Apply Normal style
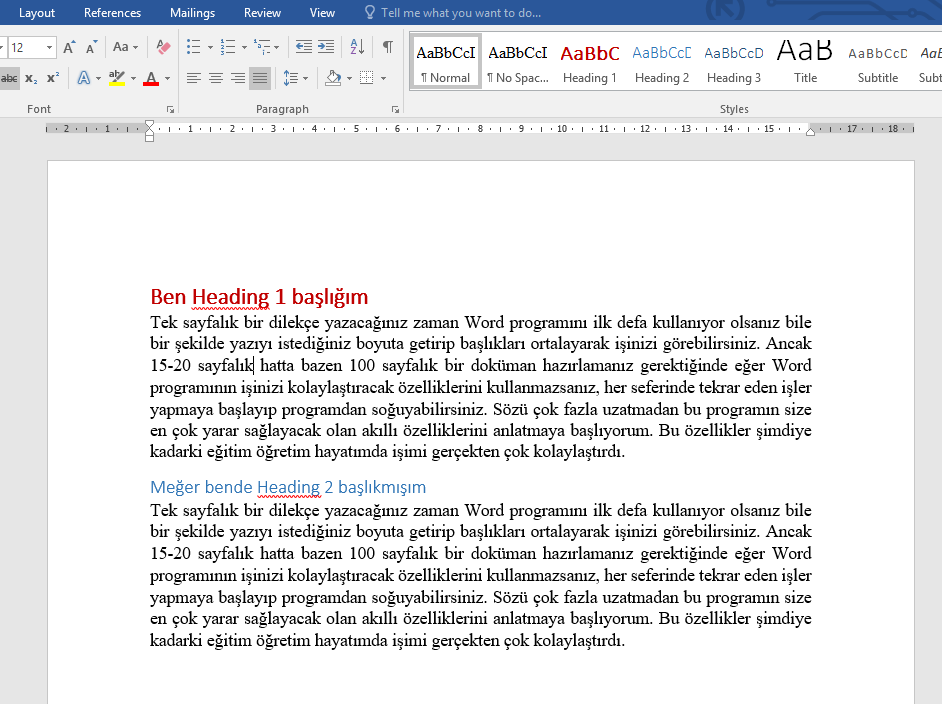Viewport: 942px width, 704px height. [446, 63]
